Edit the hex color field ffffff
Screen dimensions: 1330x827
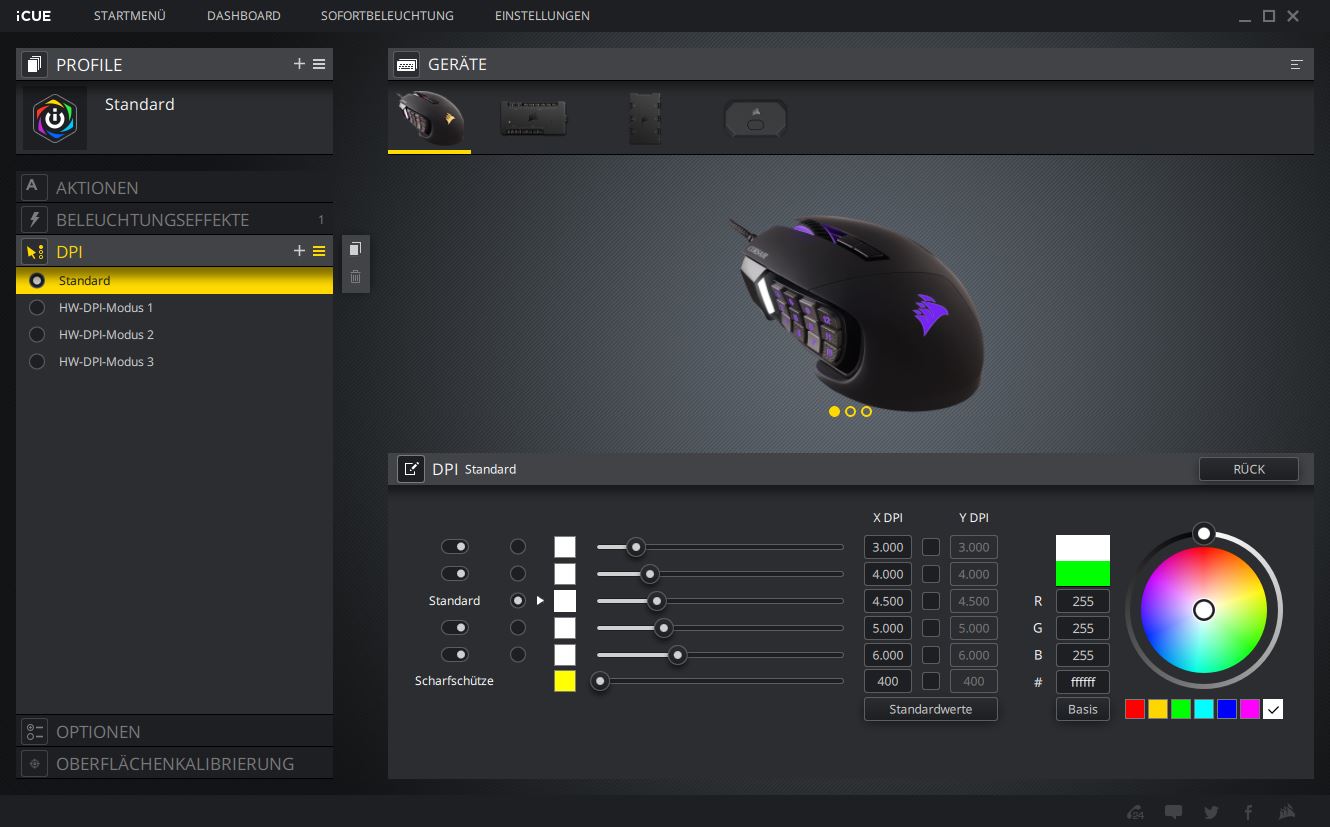(1083, 682)
